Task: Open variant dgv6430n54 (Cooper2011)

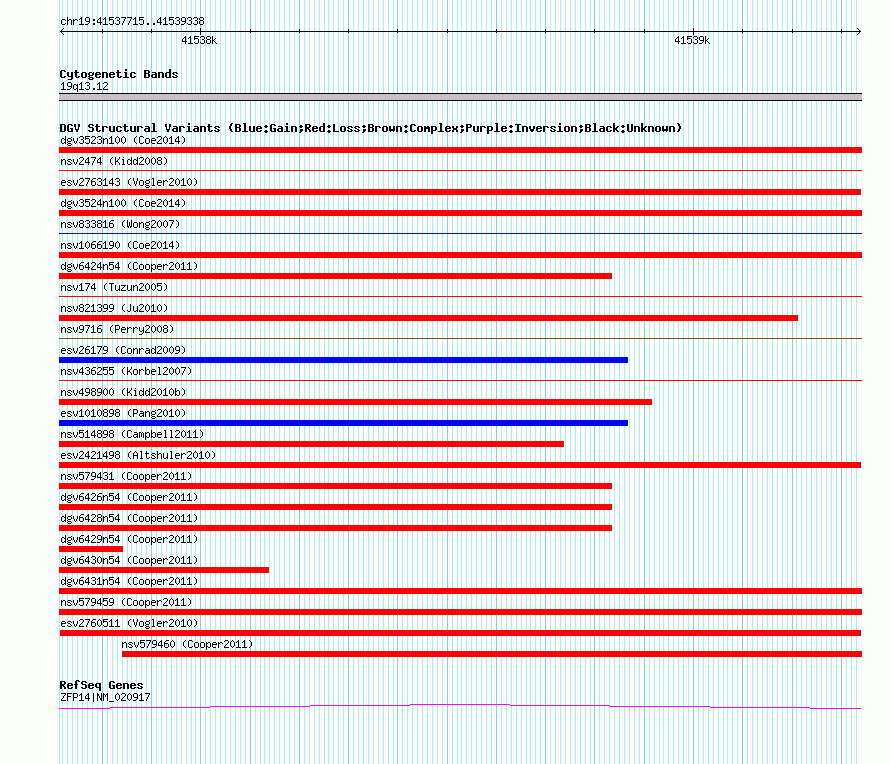Action: click(x=129, y=560)
